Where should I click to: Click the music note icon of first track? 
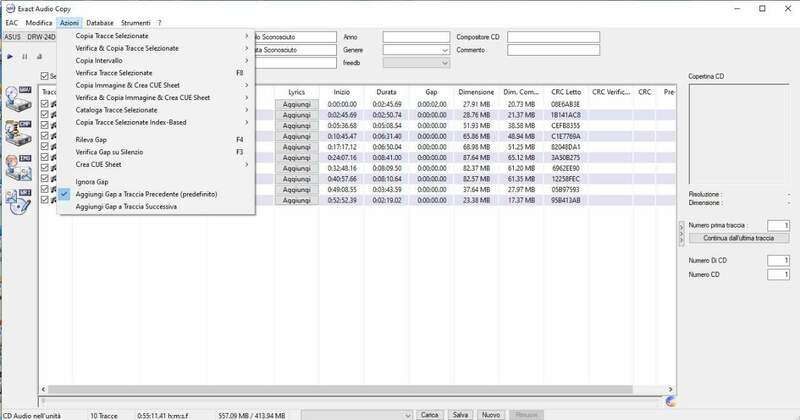point(56,102)
